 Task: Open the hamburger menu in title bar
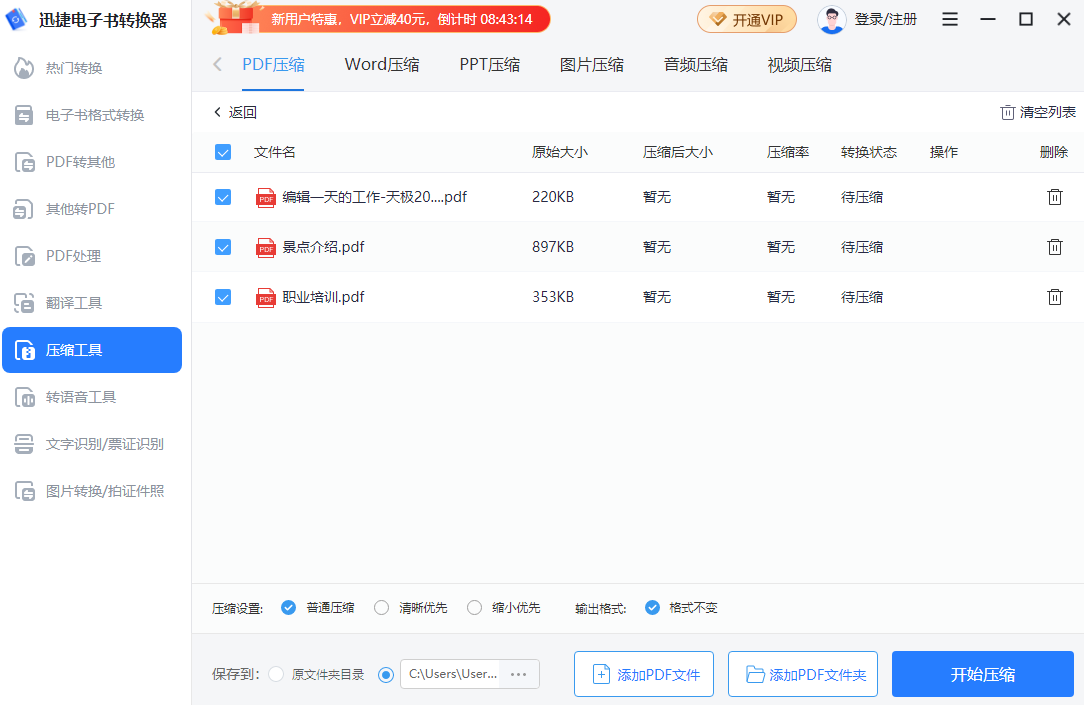click(950, 20)
